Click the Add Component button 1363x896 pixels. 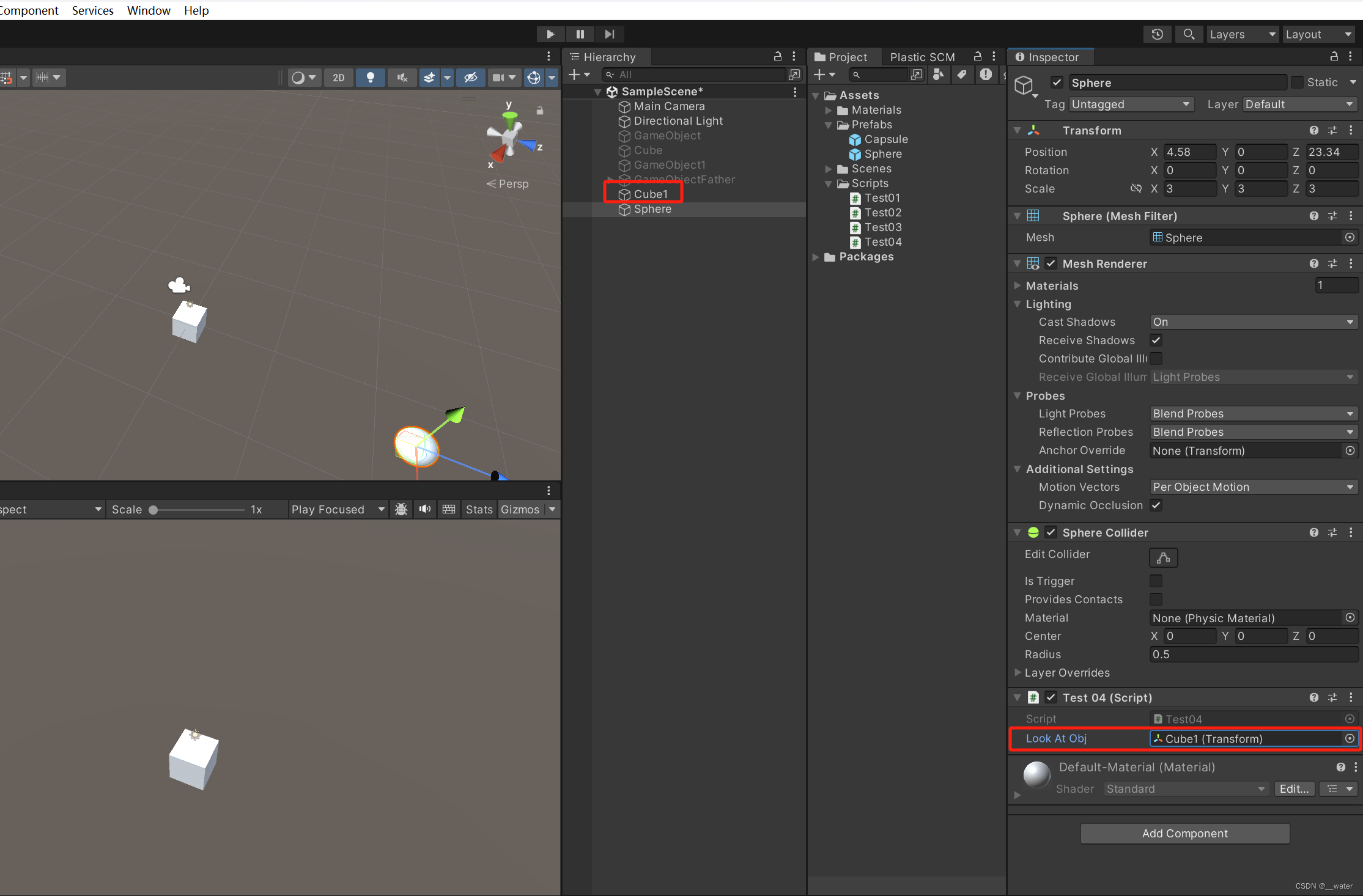1184,833
